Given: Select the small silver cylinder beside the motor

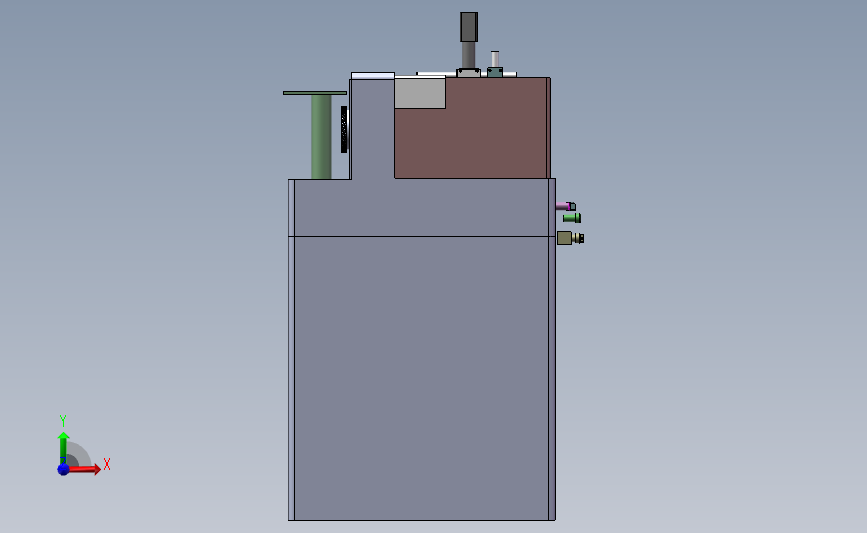Looking at the screenshot, I should (495, 59).
